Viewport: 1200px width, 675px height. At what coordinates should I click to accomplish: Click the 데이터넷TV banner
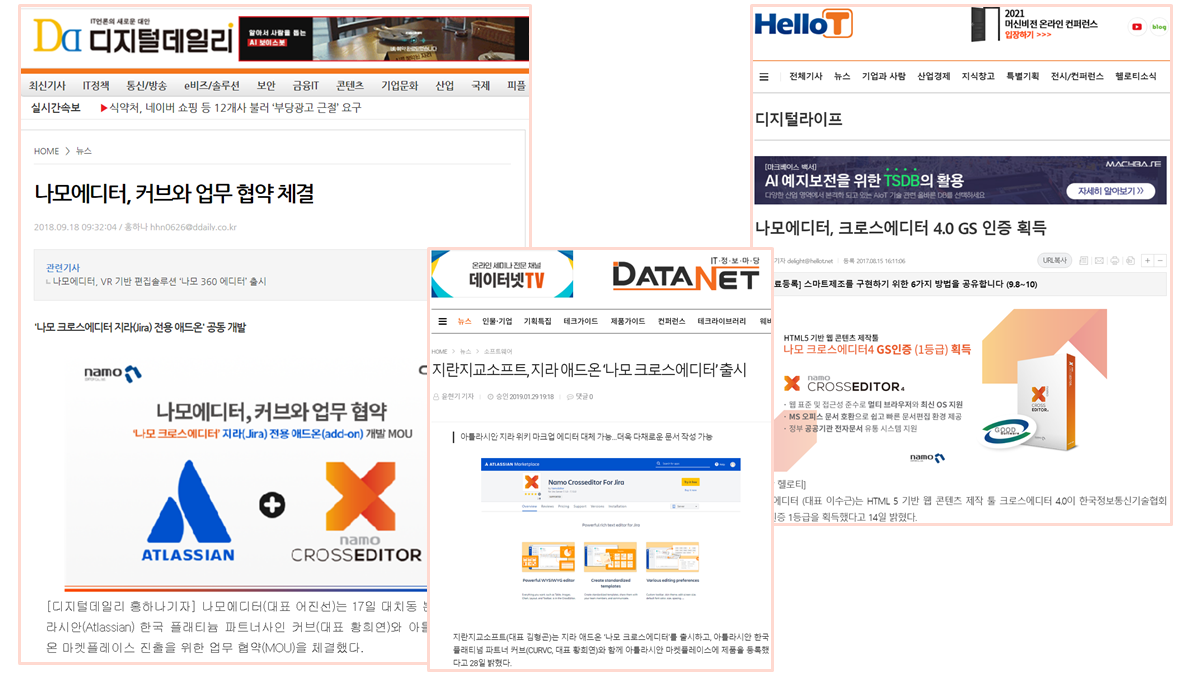(x=502, y=274)
